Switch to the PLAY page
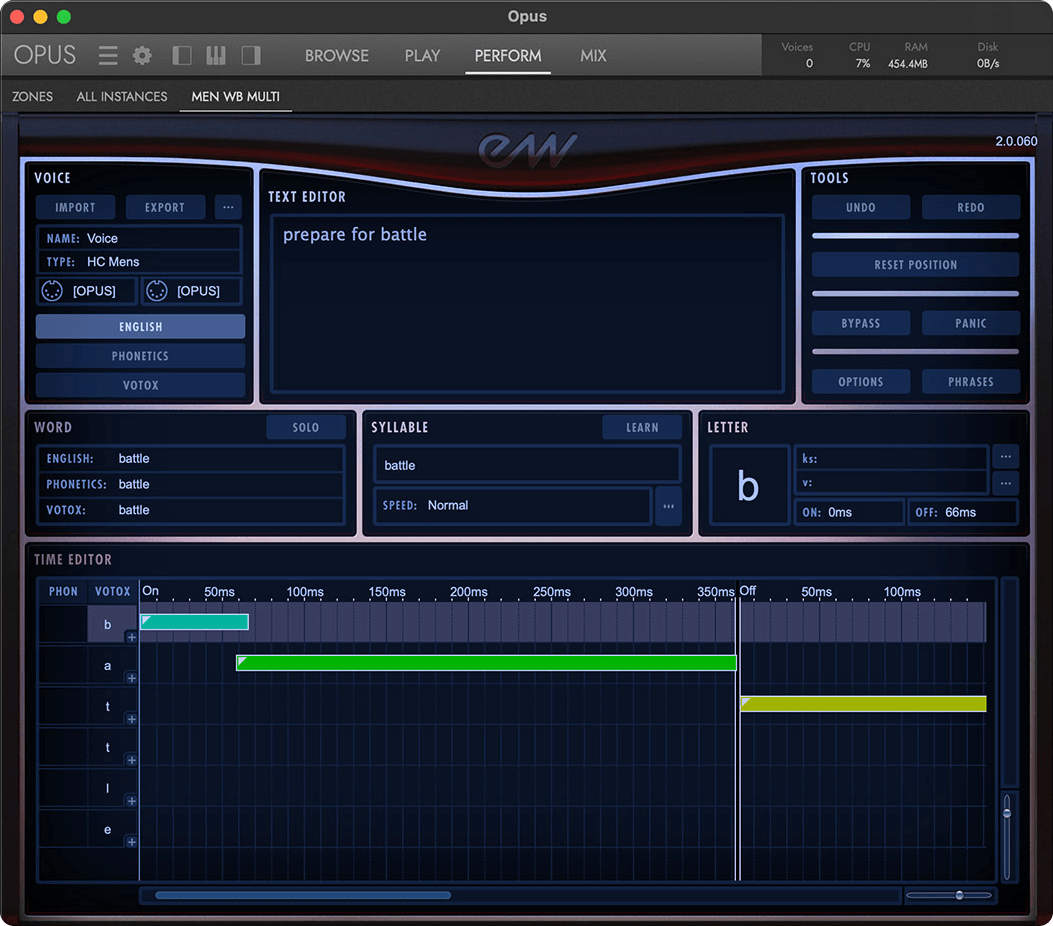1053x926 pixels. tap(422, 56)
